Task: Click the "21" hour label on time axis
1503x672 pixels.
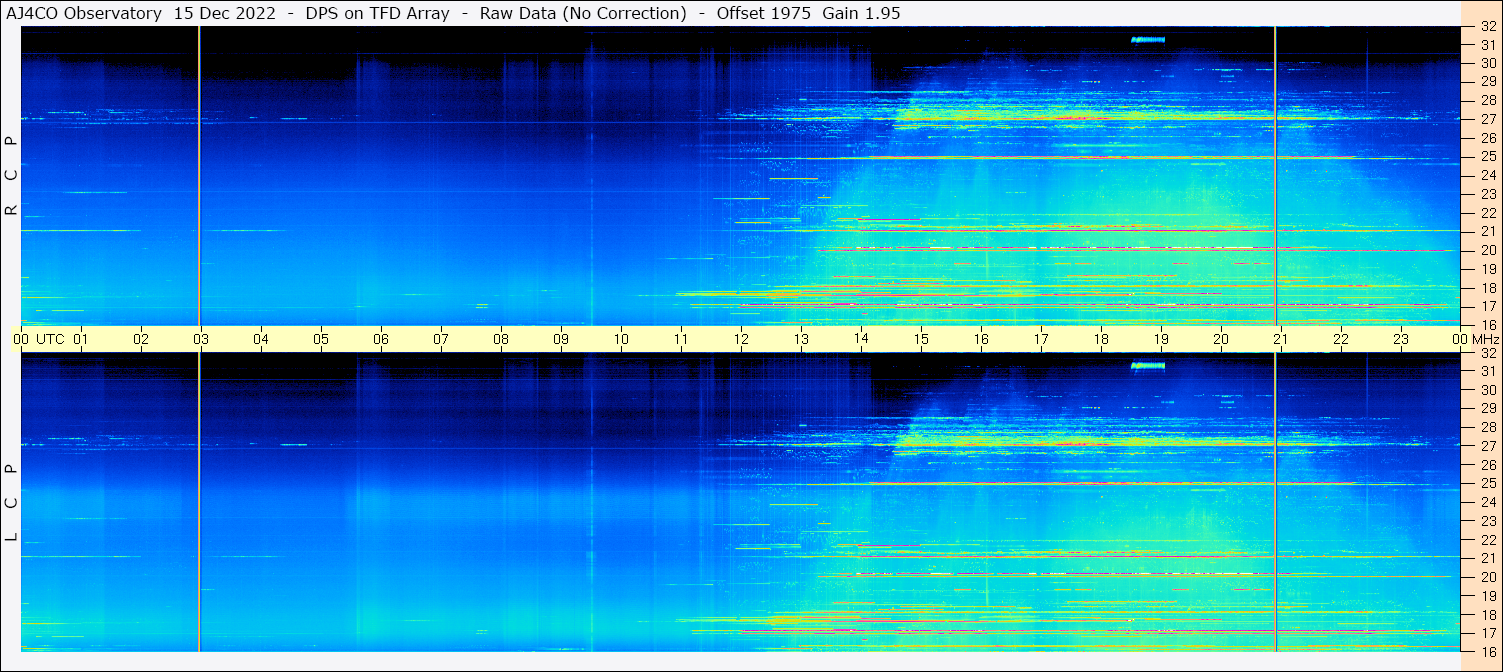Action: (1281, 339)
